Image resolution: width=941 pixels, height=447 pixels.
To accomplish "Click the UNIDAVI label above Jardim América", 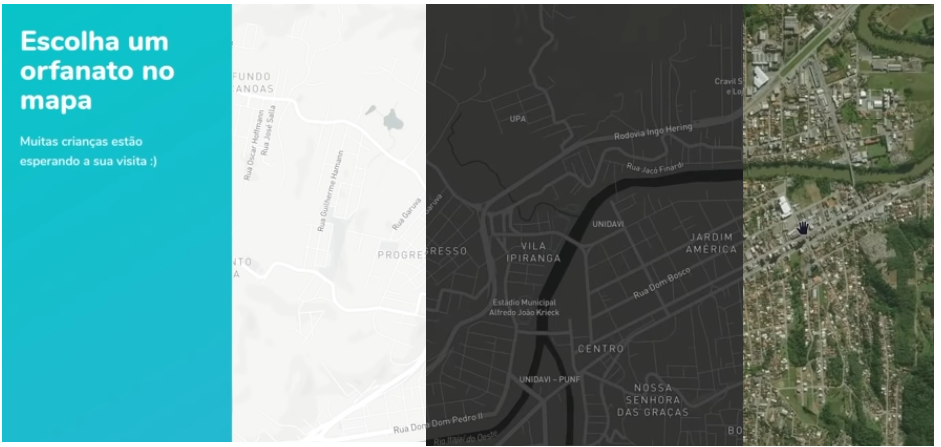I will coord(608,224).
